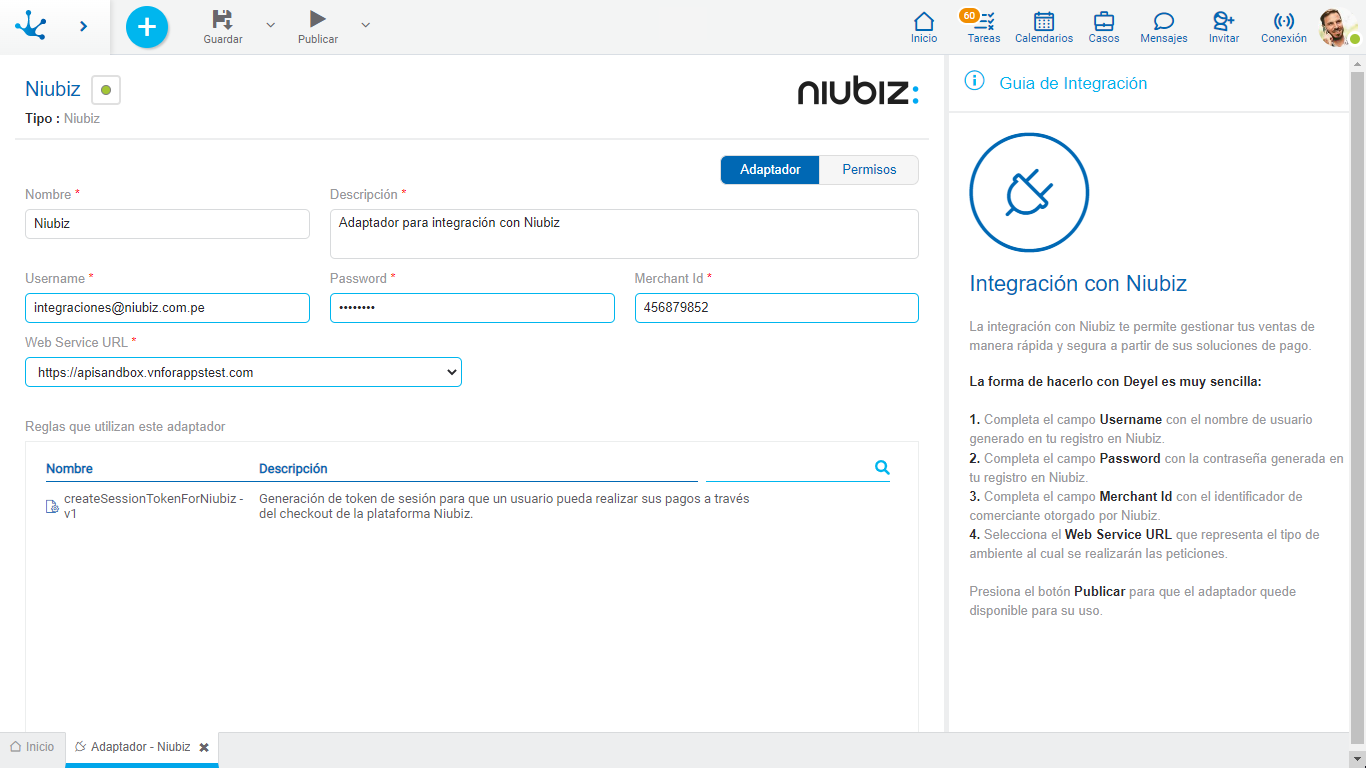1366x768 pixels.
Task: Click the Merchant Id input field
Action: [777, 308]
